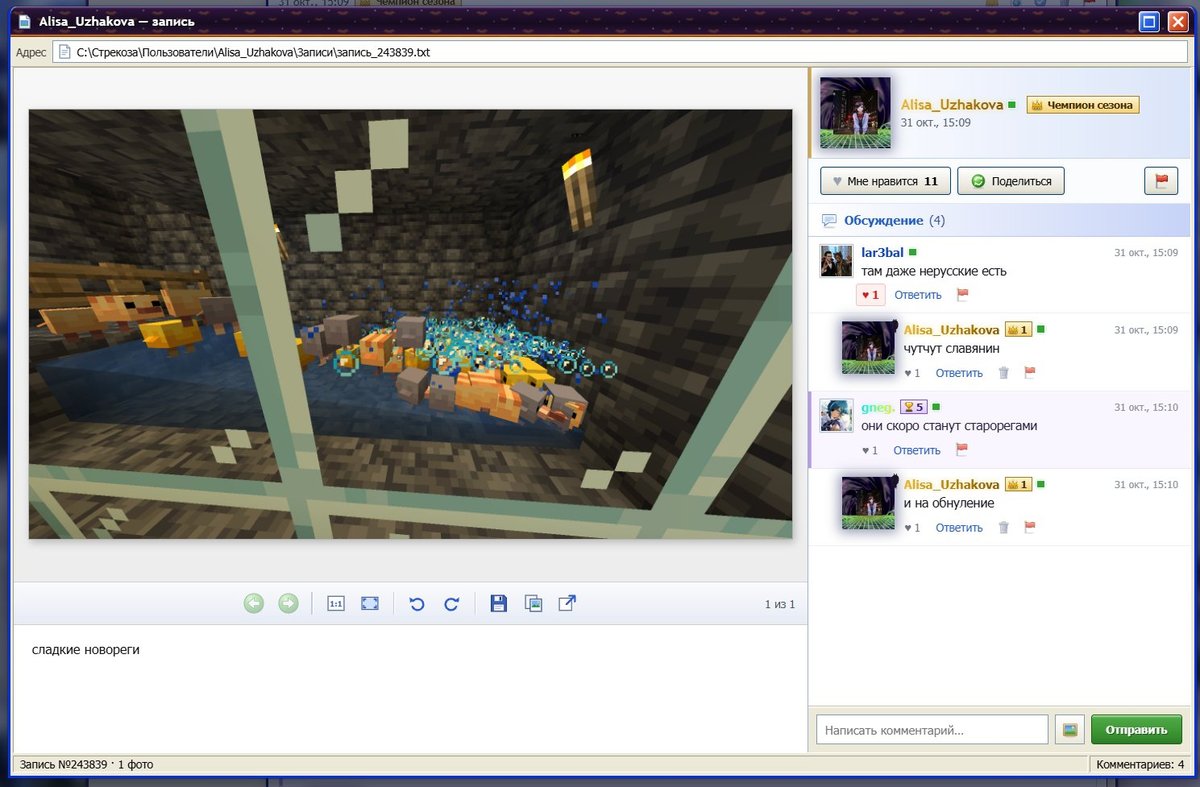Reply to gneg's comment via "Ответить"
Viewport: 1200px width, 787px height.
point(917,451)
